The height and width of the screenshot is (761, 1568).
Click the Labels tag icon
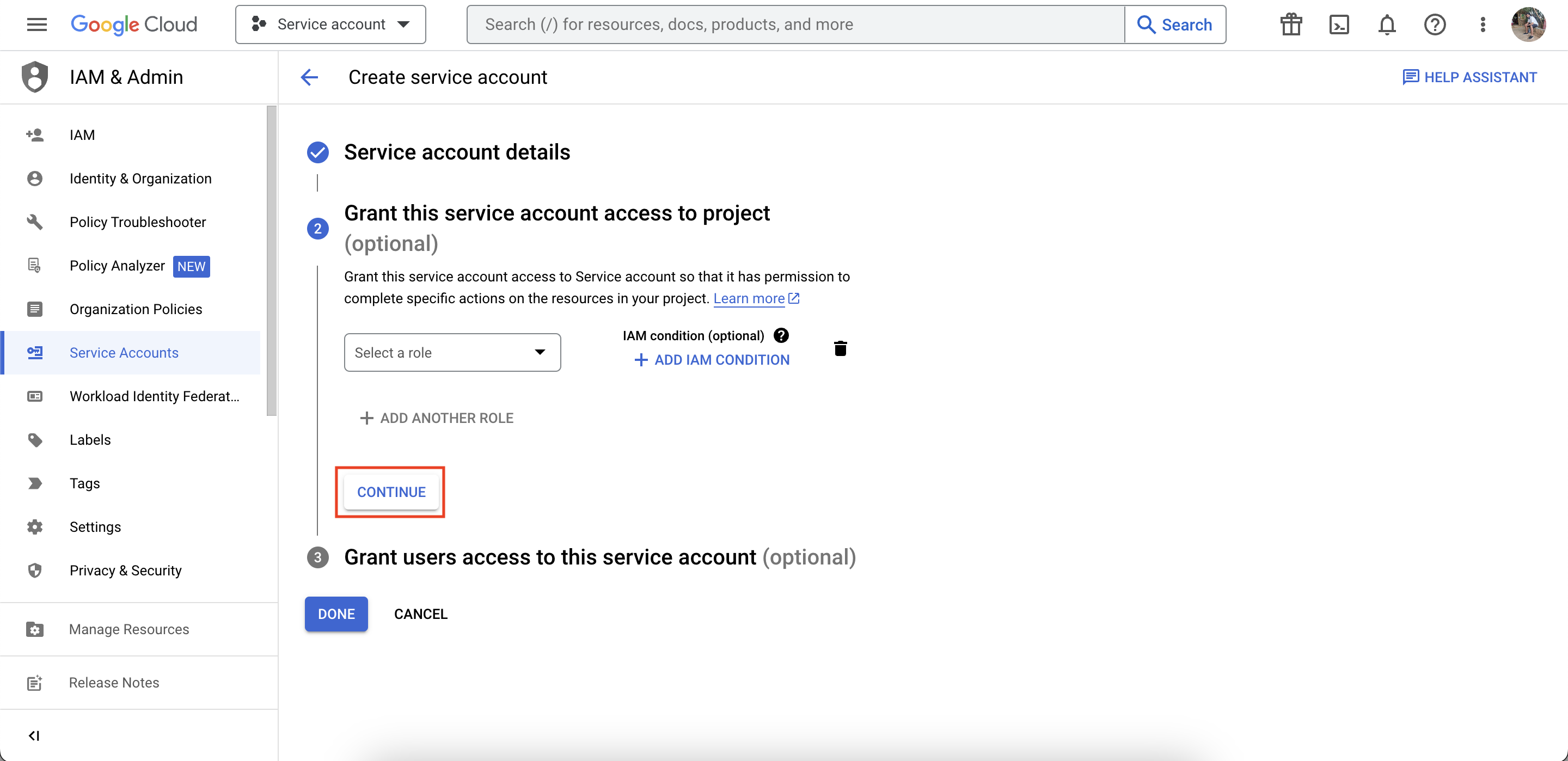[35, 439]
